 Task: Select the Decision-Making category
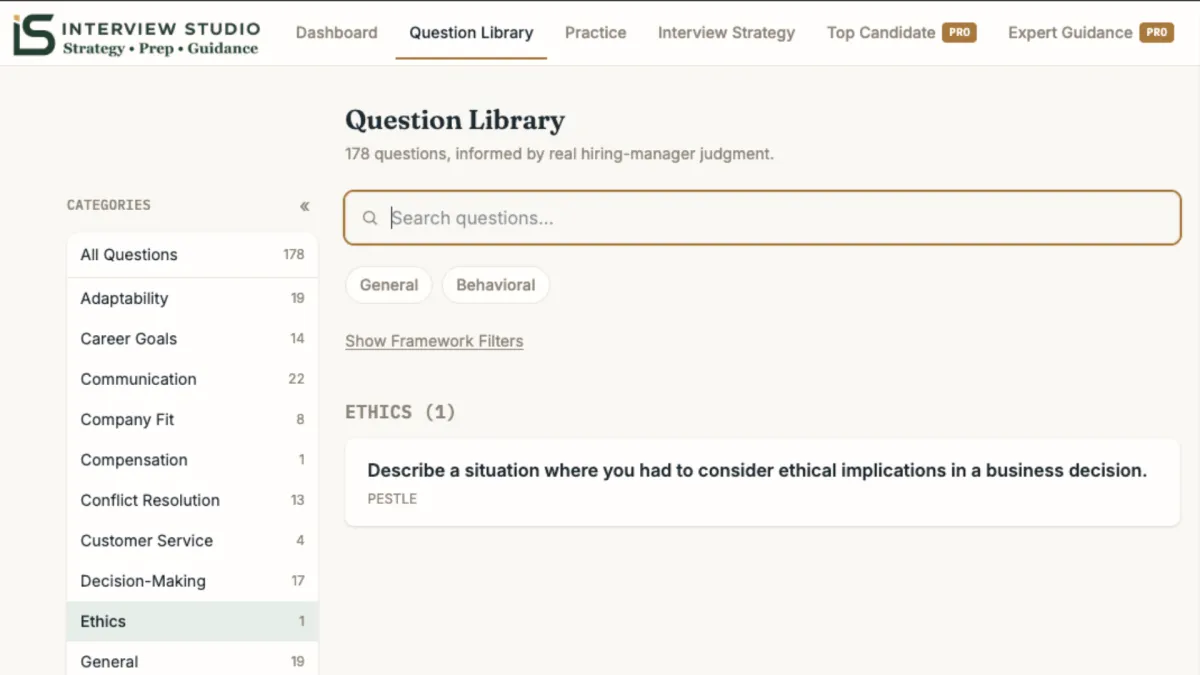[x=192, y=581]
